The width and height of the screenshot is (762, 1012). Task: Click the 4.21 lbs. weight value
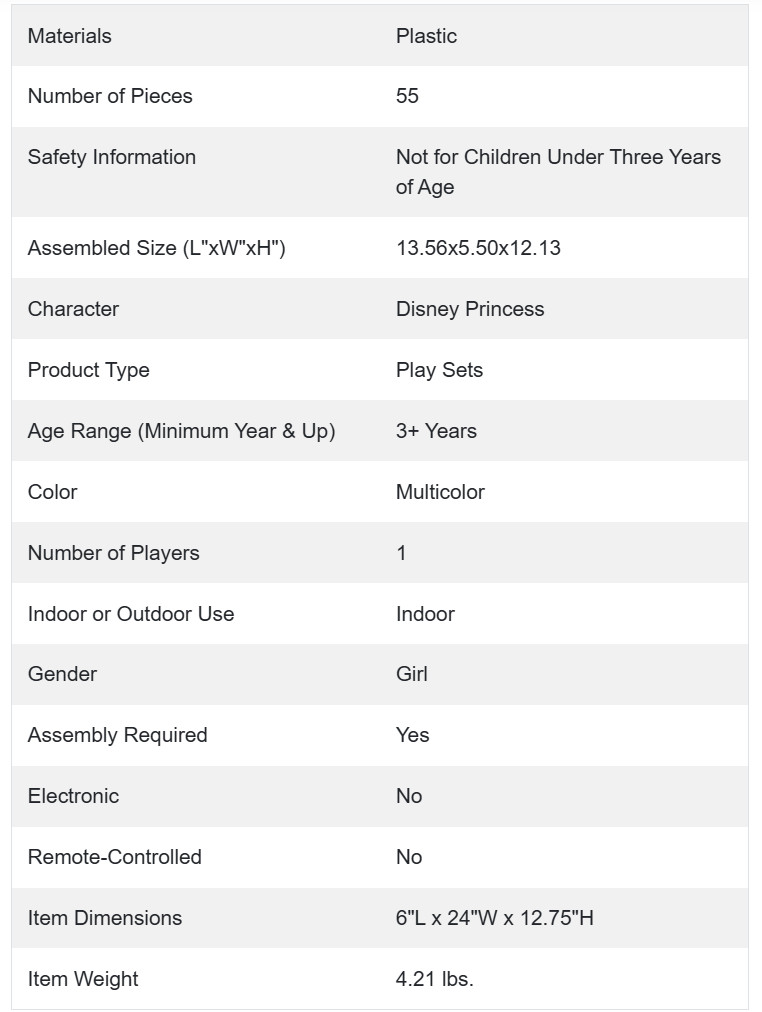point(434,979)
